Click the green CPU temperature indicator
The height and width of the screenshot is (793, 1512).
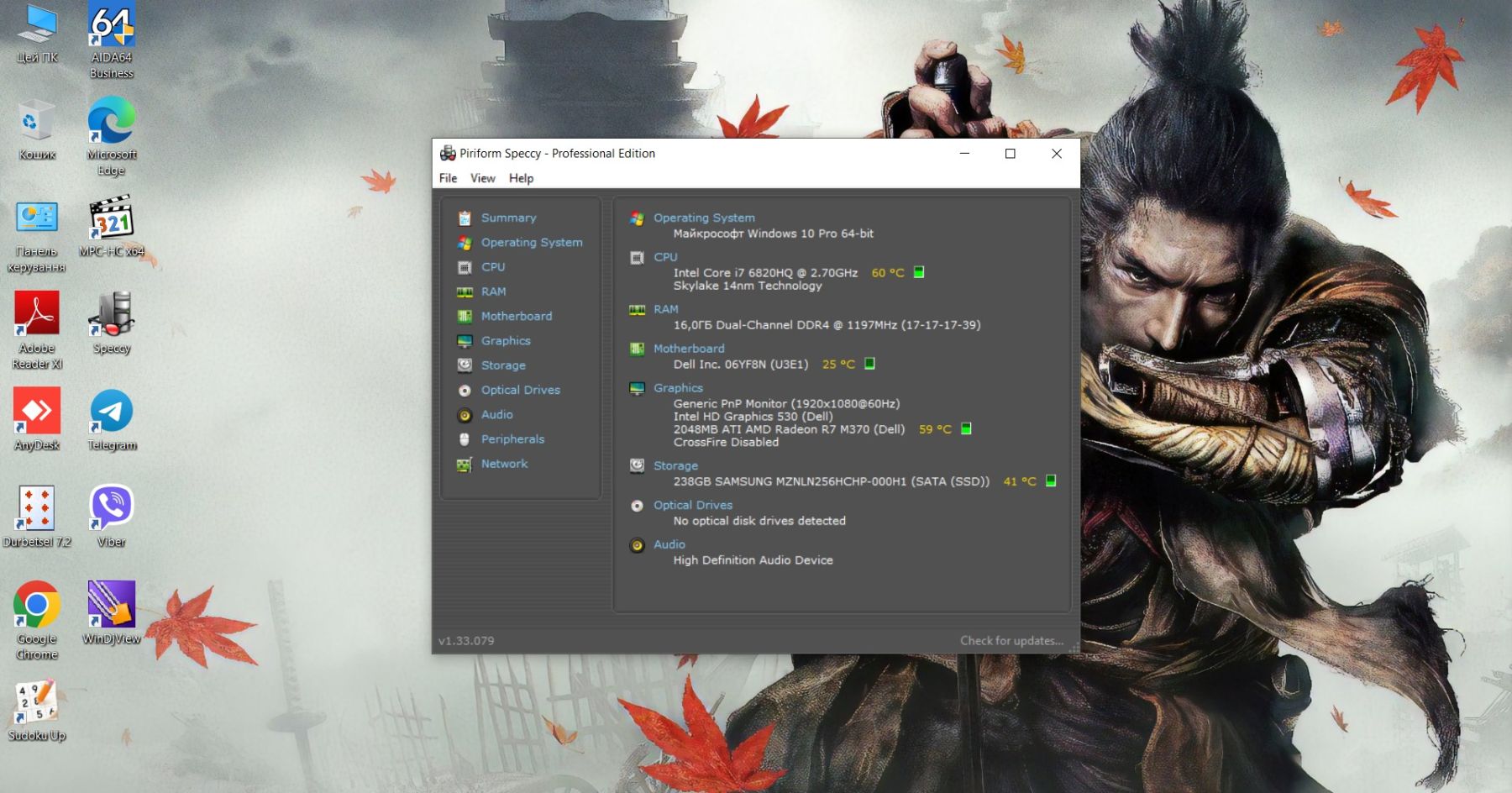[x=919, y=272]
